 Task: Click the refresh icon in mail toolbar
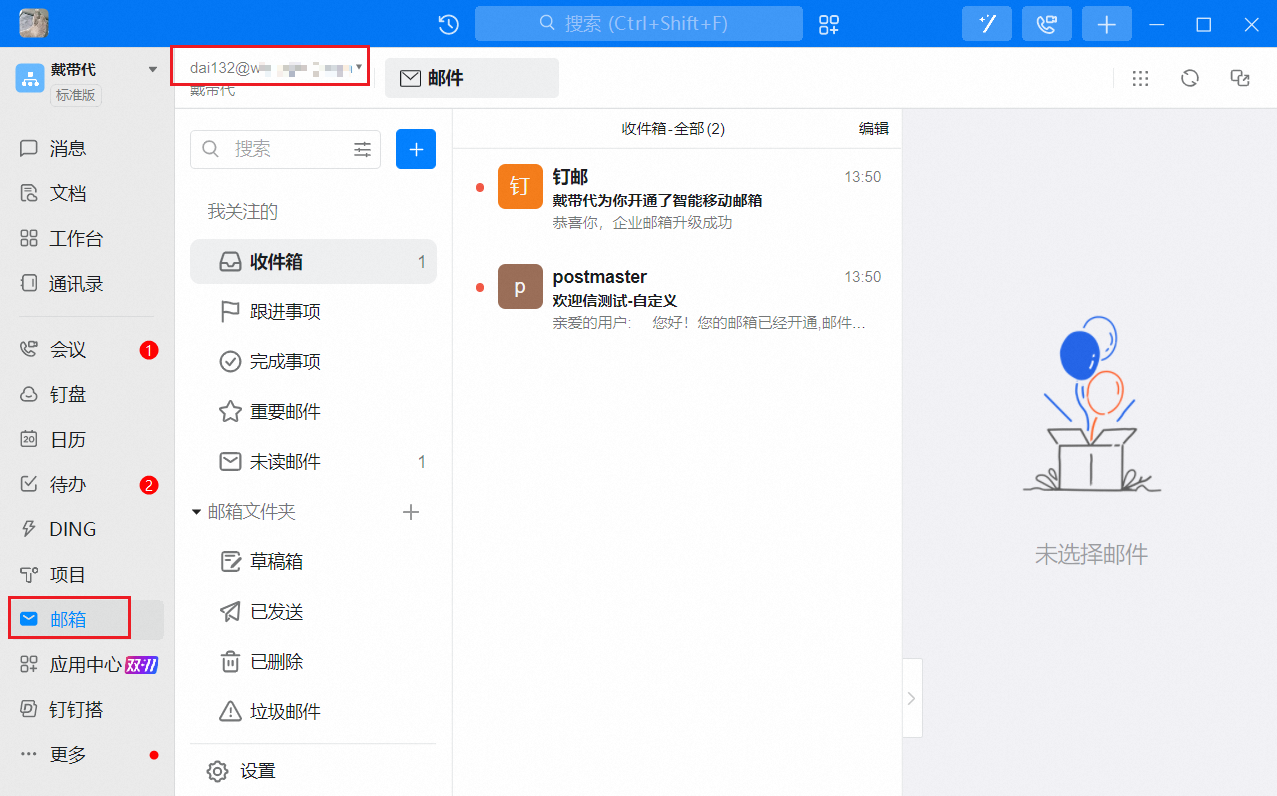pyautogui.click(x=1190, y=78)
